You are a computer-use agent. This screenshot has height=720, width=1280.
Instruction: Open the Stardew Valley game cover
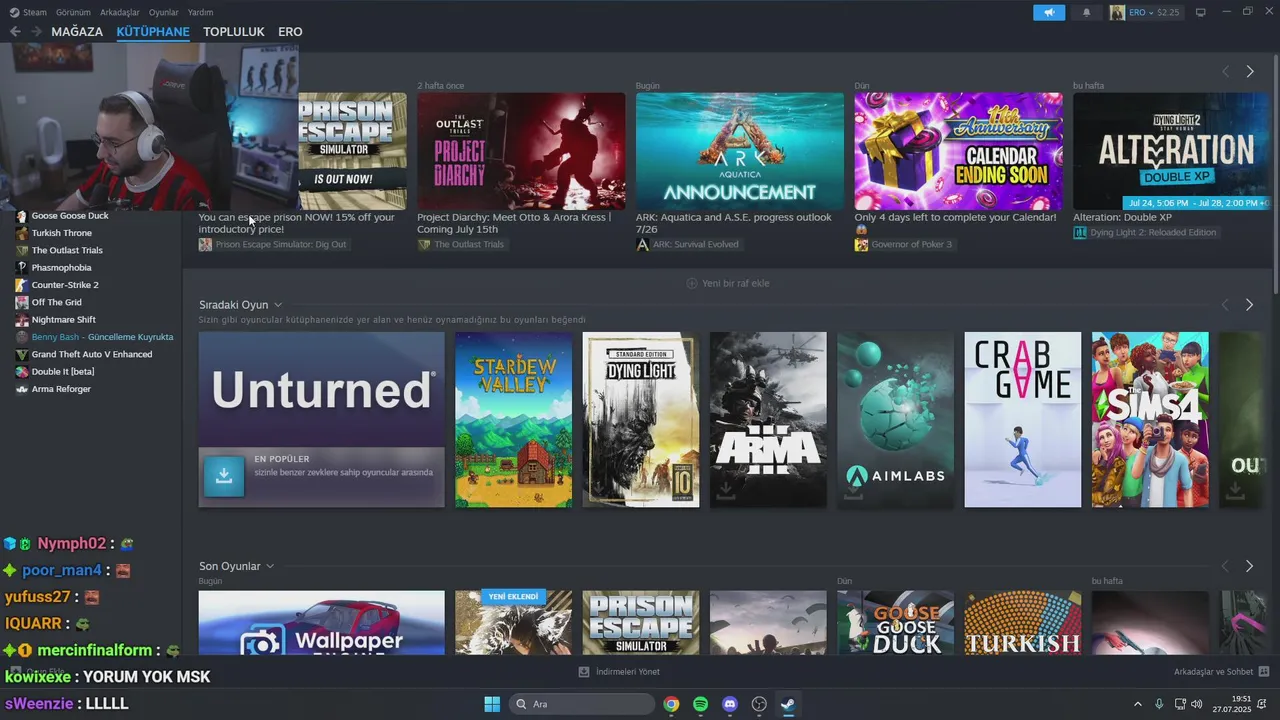coord(514,420)
